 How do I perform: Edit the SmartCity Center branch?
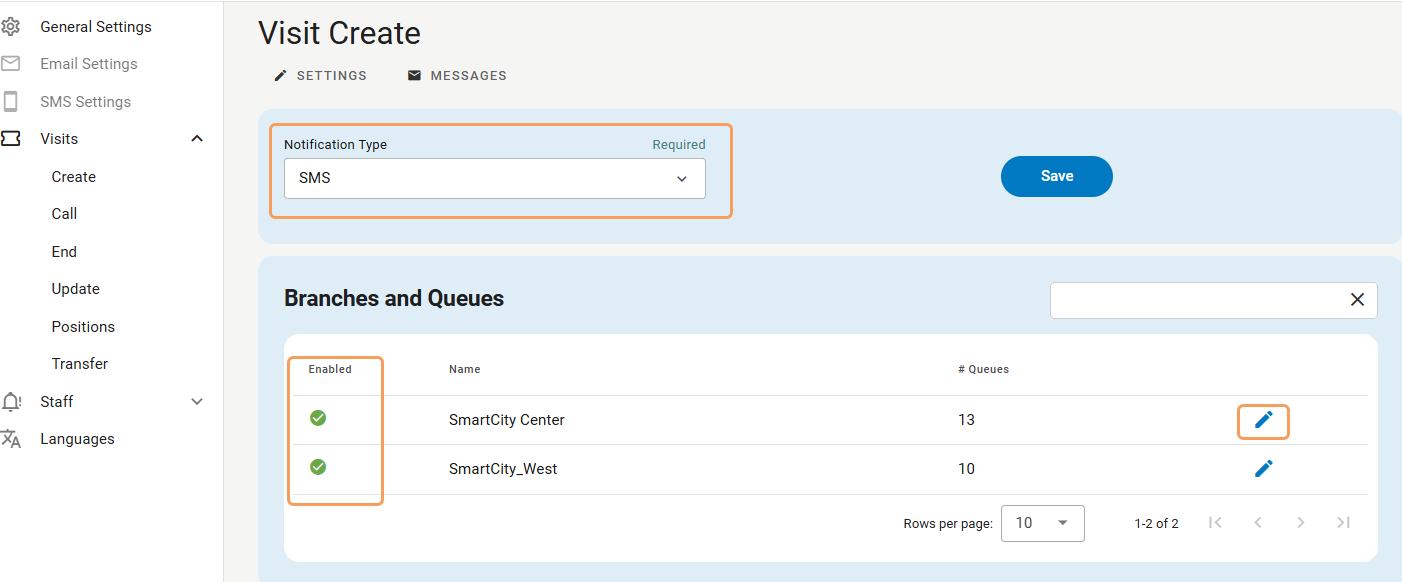pyautogui.click(x=1263, y=420)
